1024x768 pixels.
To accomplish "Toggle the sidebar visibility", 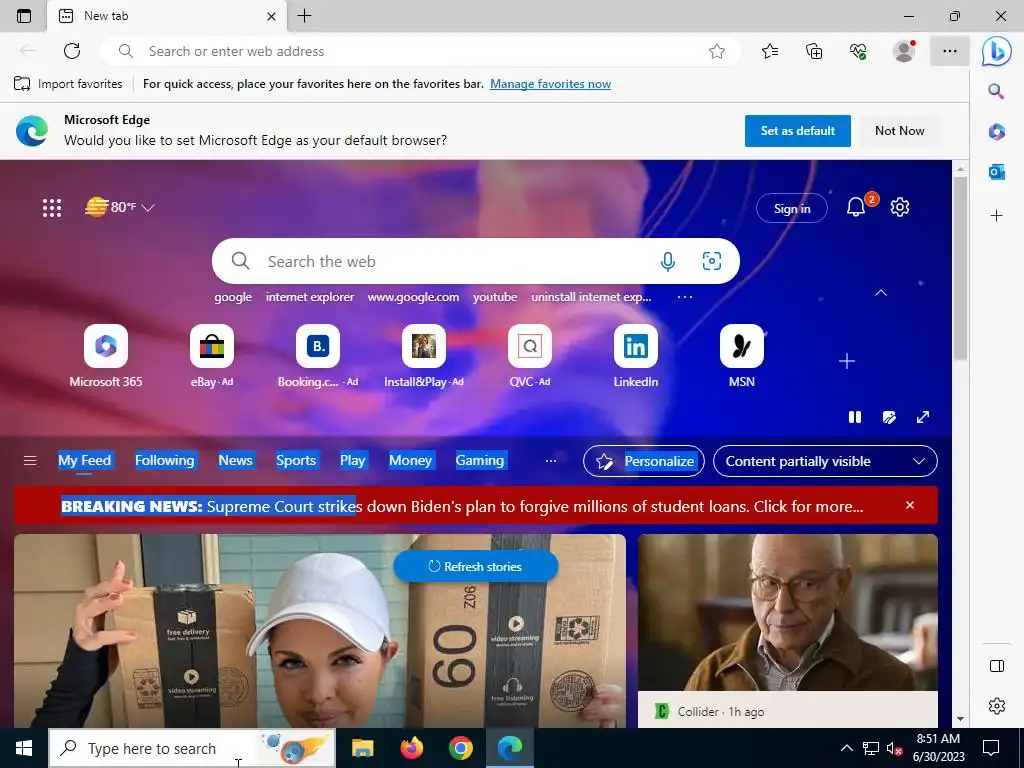I will [x=997, y=666].
